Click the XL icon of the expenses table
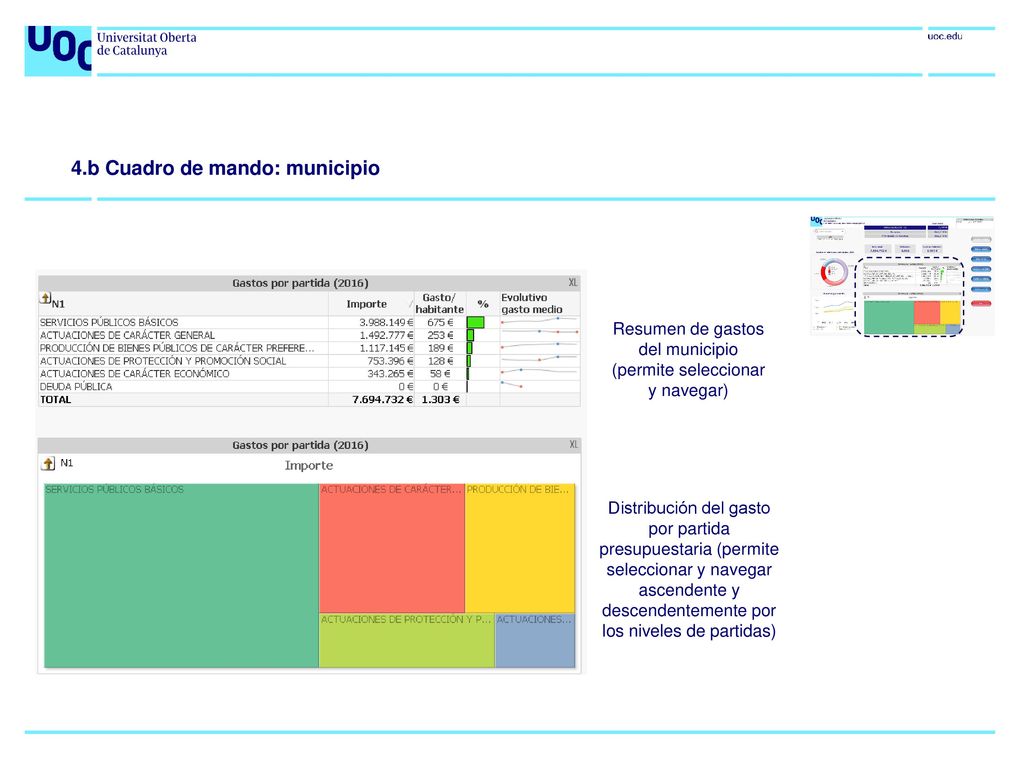Image resolution: width=1024 pixels, height=768 pixels. [x=572, y=283]
